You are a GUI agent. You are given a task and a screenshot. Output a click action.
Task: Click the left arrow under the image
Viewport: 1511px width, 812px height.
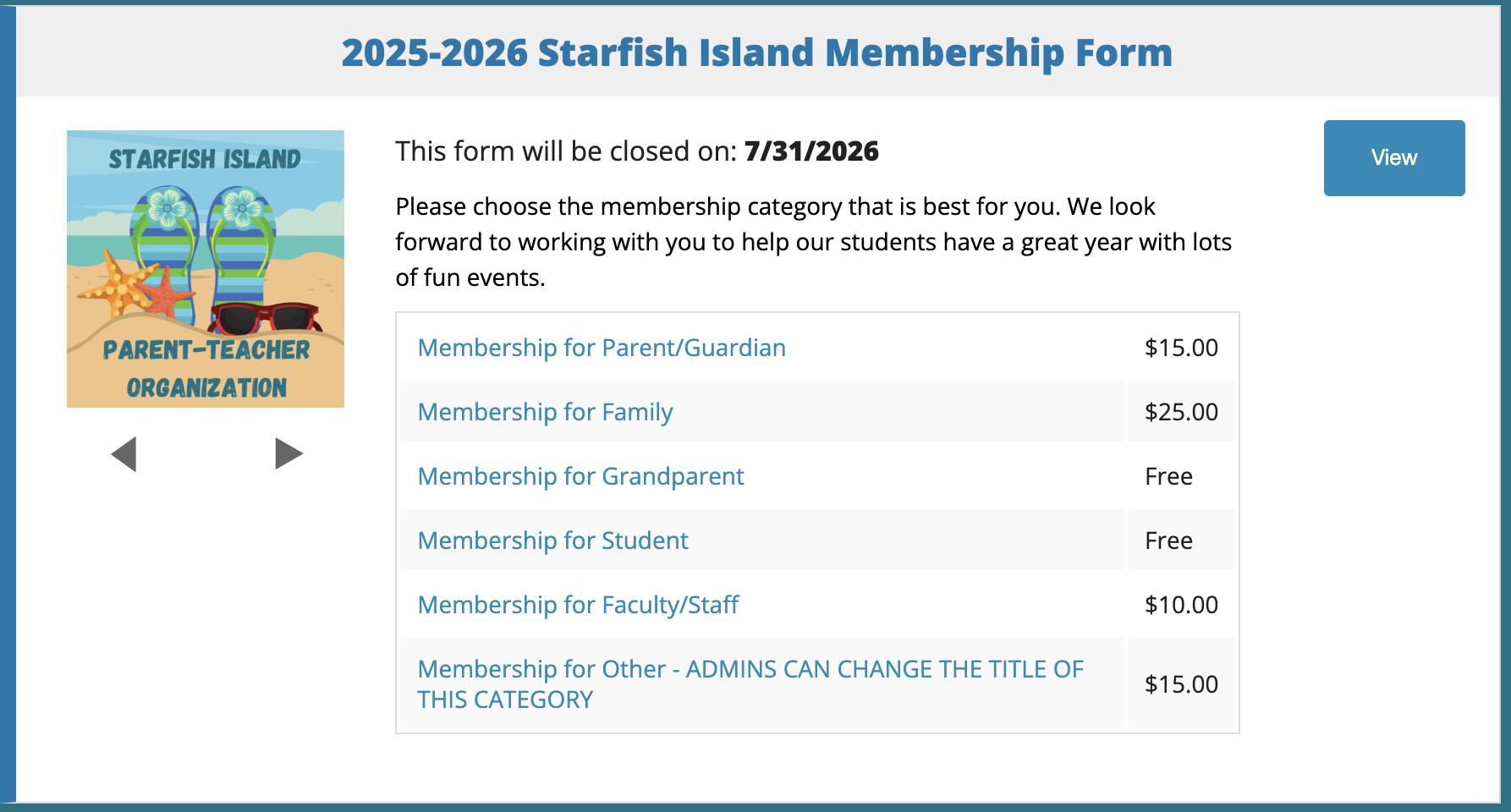tap(124, 454)
